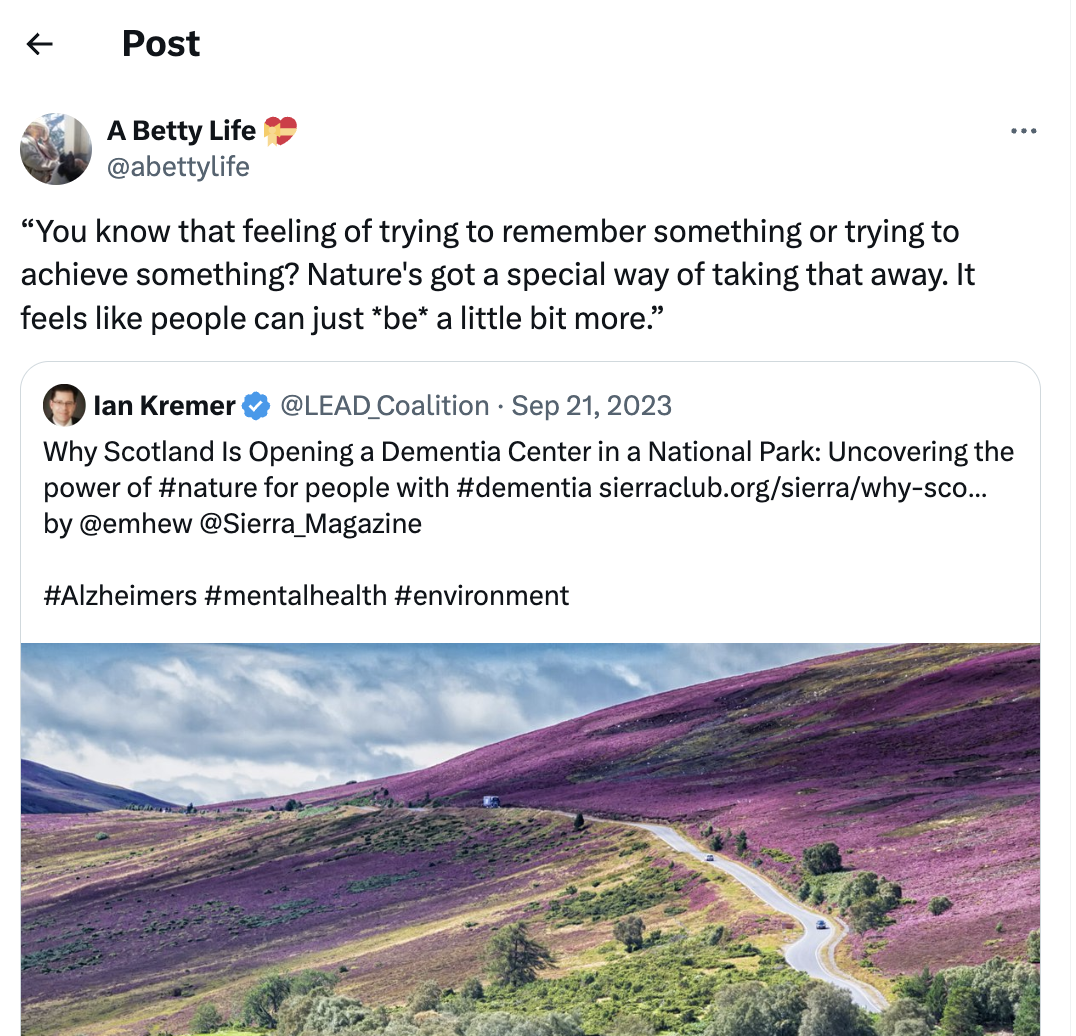The image size is (1076, 1036).
Task: Click Ian Kremer's small profile avatar
Action: 64,405
